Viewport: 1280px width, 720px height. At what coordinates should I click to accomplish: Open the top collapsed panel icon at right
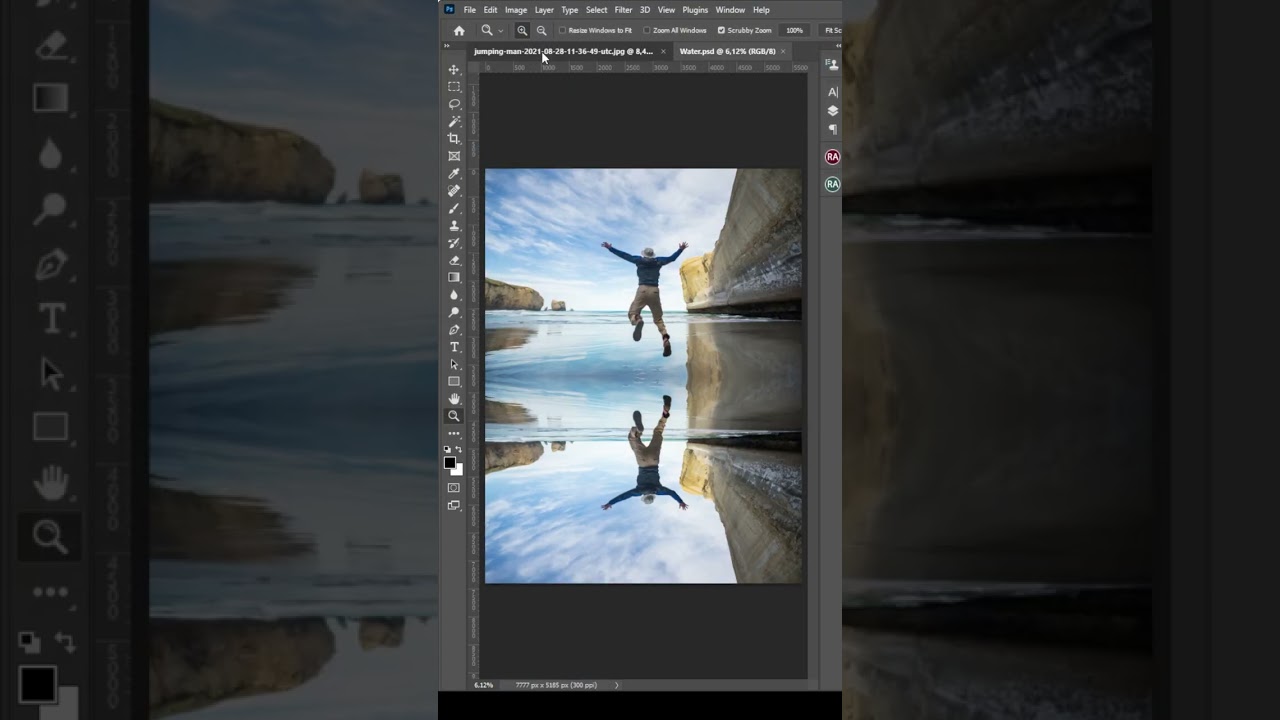click(831, 64)
